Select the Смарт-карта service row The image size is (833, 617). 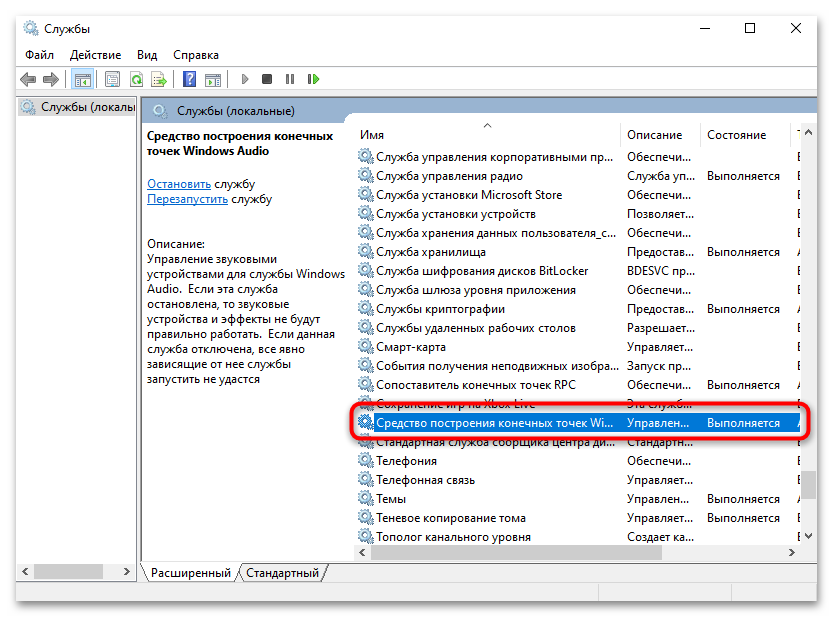point(578,347)
